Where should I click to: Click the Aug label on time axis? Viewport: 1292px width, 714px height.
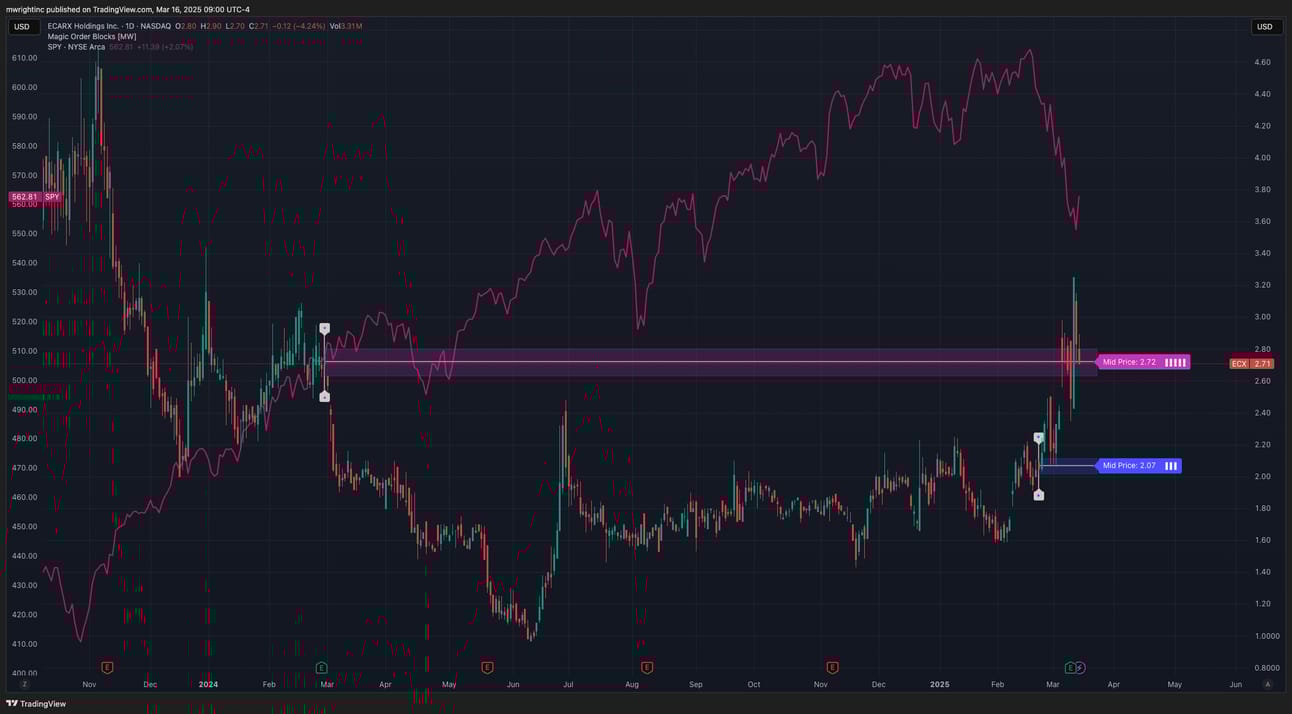631,685
